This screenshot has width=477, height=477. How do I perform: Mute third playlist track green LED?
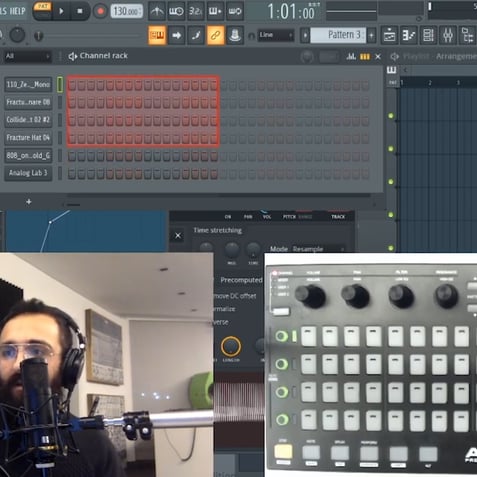391,182
